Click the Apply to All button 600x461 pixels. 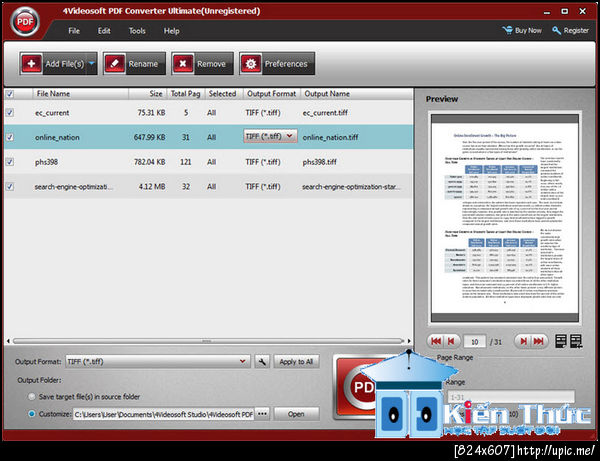pyautogui.click(x=296, y=362)
